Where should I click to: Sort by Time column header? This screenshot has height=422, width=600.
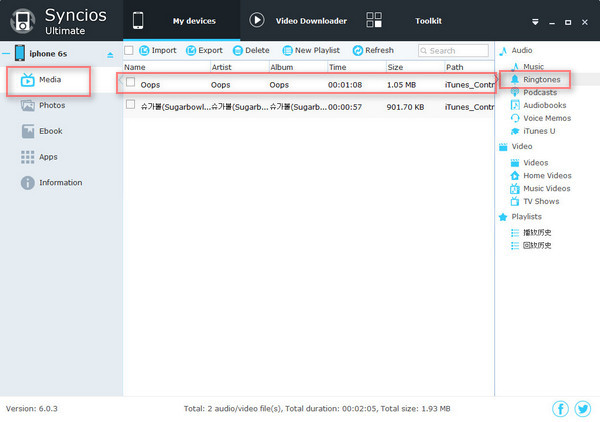(338, 67)
